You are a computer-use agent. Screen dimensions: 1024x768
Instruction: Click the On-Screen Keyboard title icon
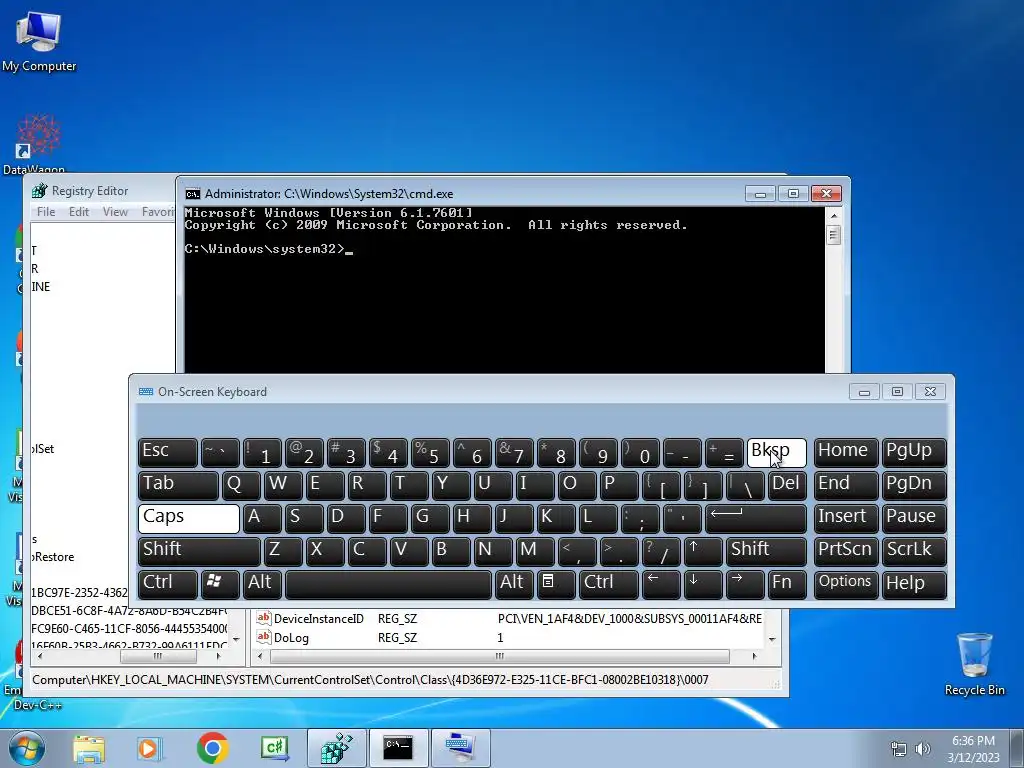click(x=146, y=392)
